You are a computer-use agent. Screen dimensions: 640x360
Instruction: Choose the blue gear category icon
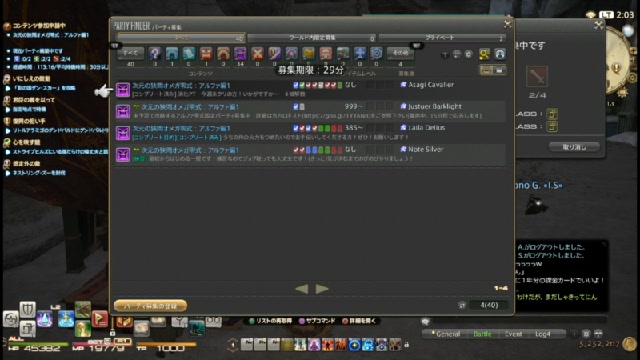click(x=376, y=53)
